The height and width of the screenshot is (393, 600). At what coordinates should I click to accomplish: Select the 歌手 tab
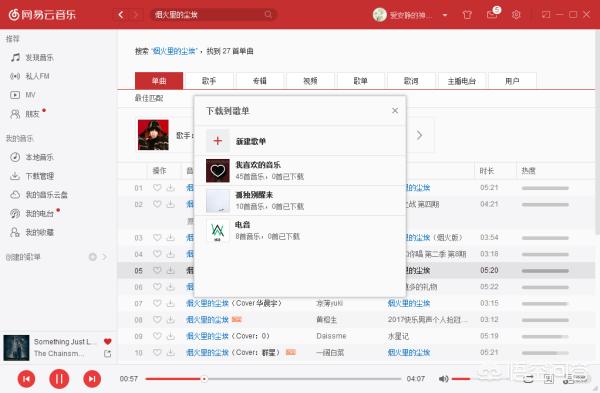pyautogui.click(x=209, y=81)
